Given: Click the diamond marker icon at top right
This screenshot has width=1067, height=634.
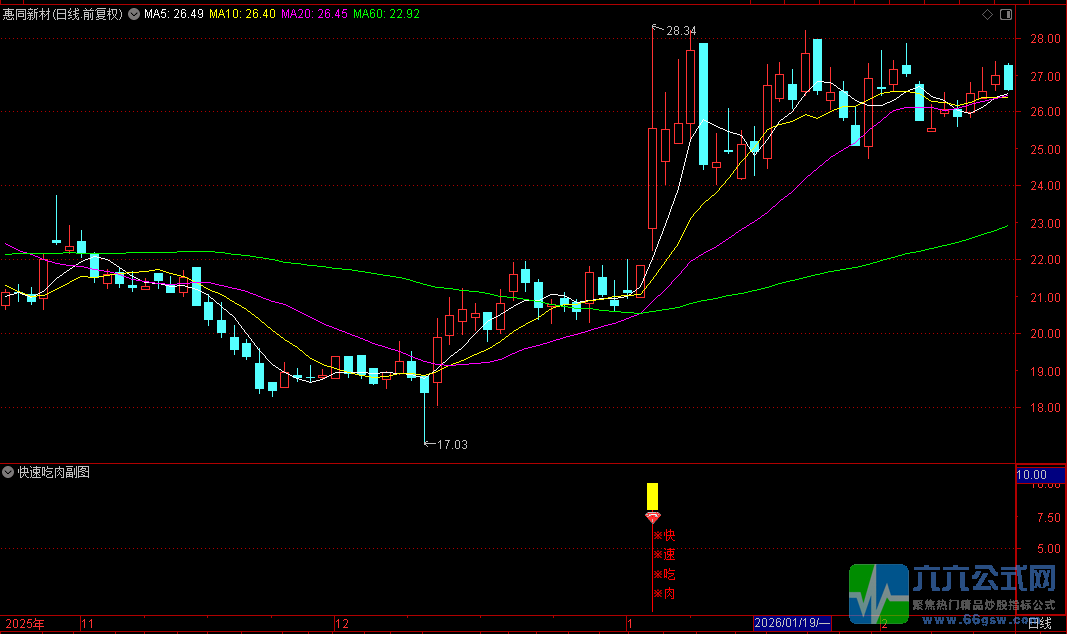Looking at the screenshot, I should [987, 14].
